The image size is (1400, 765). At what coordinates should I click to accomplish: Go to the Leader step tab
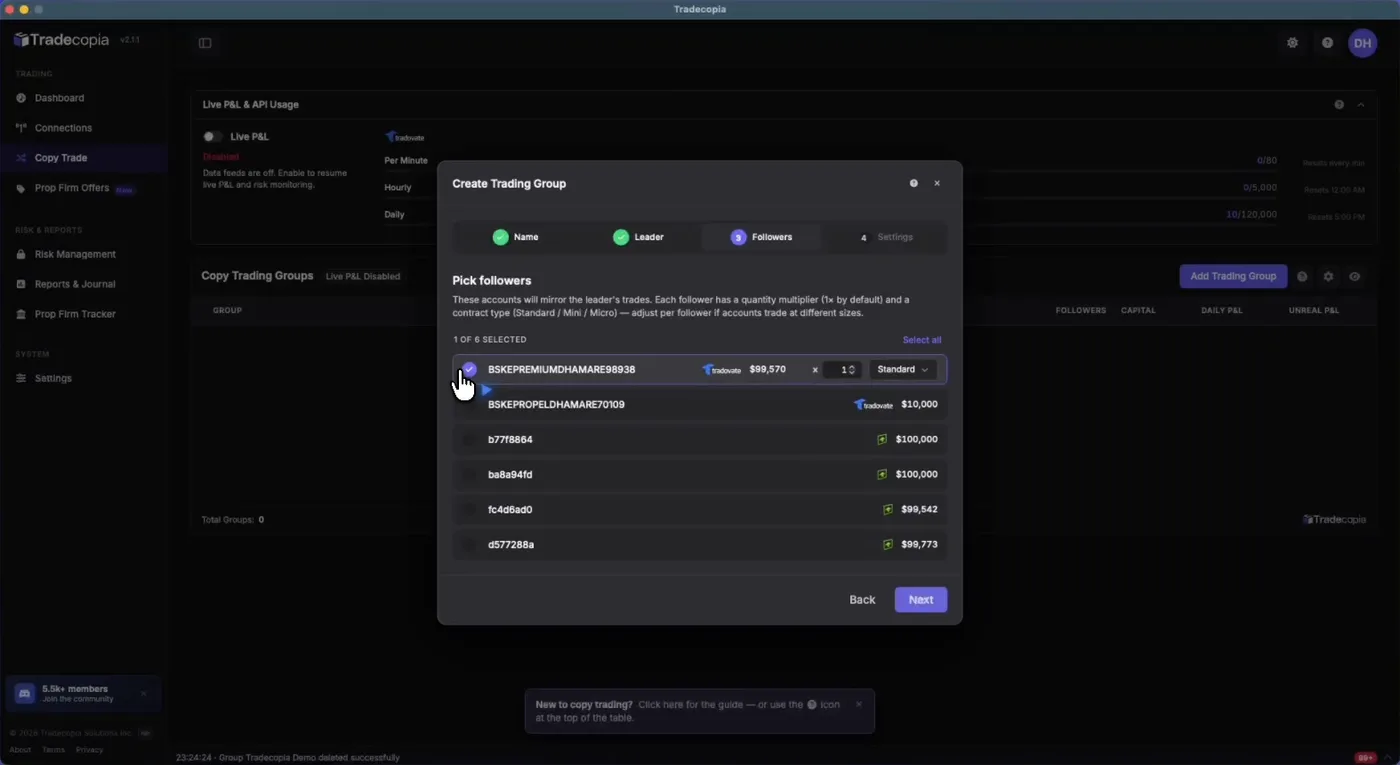click(638, 237)
